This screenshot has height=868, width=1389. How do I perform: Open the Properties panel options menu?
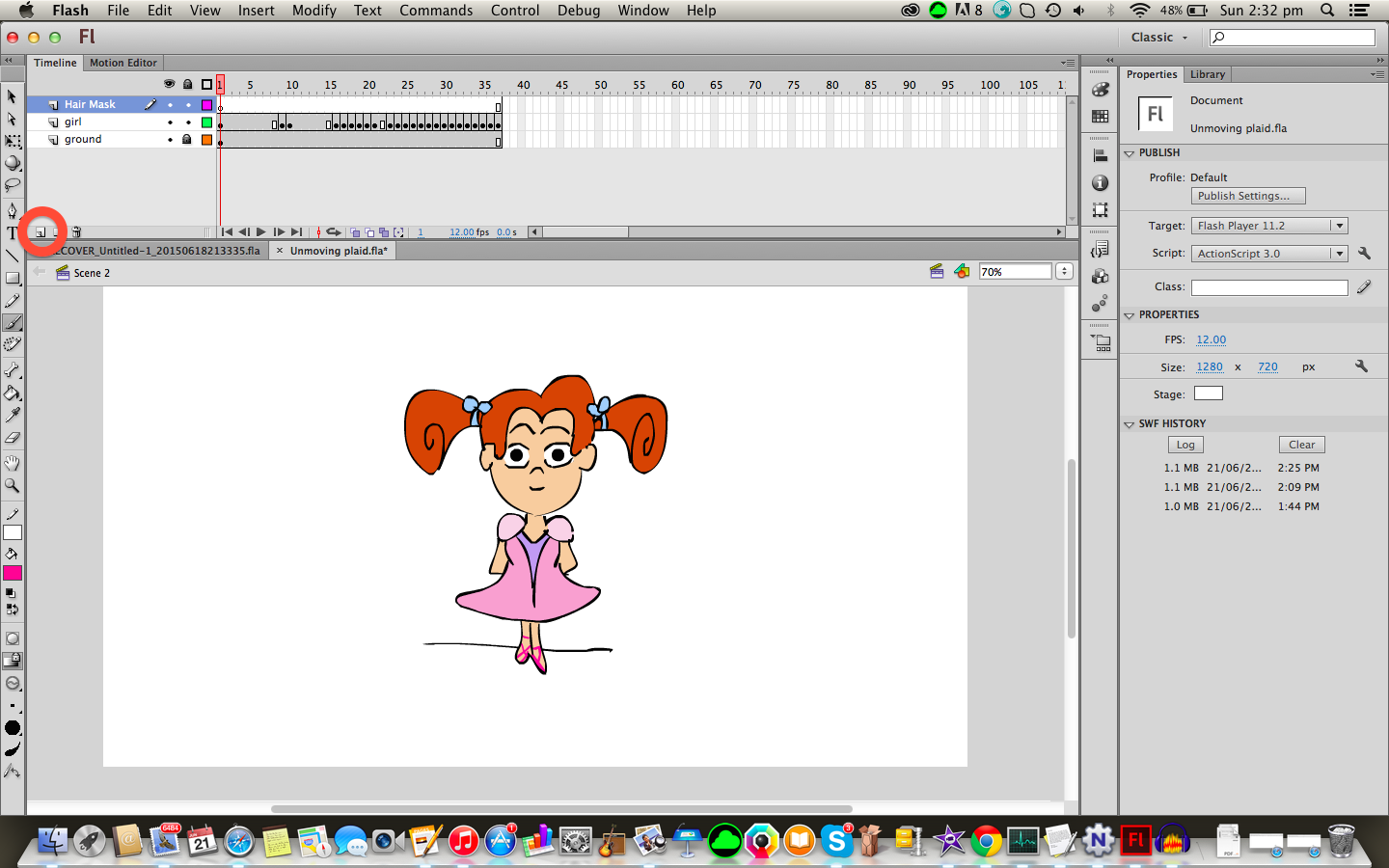pos(1376,74)
